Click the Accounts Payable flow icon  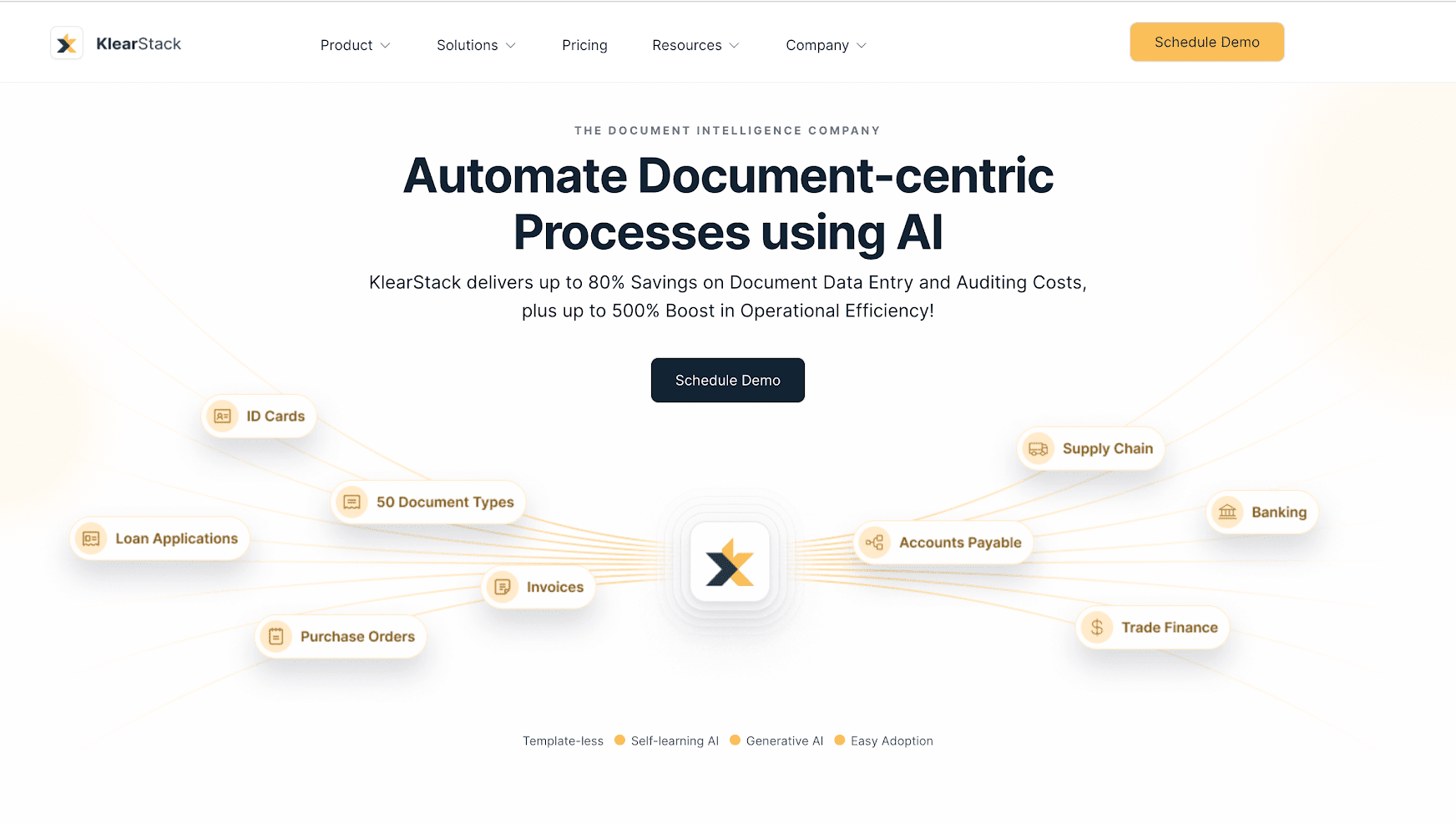pyautogui.click(x=875, y=543)
